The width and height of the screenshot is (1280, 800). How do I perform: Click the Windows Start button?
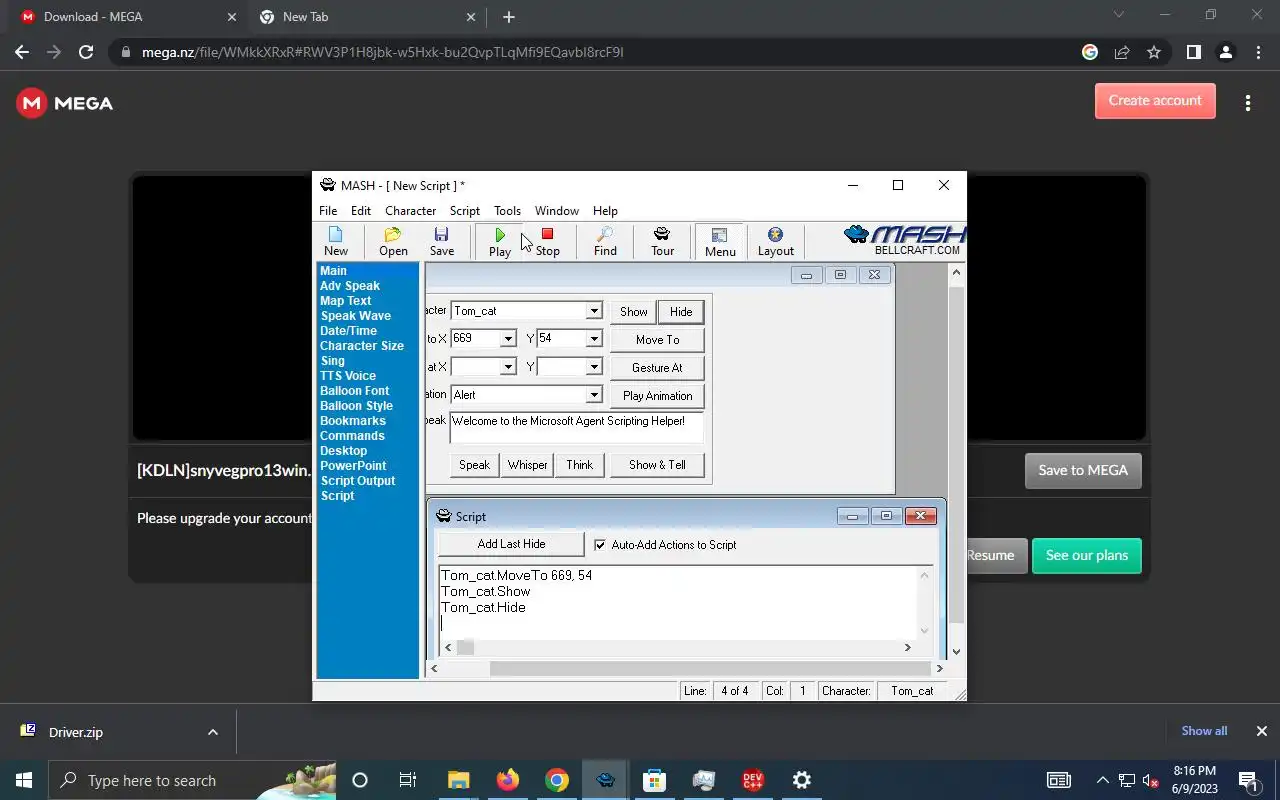click(x=24, y=780)
